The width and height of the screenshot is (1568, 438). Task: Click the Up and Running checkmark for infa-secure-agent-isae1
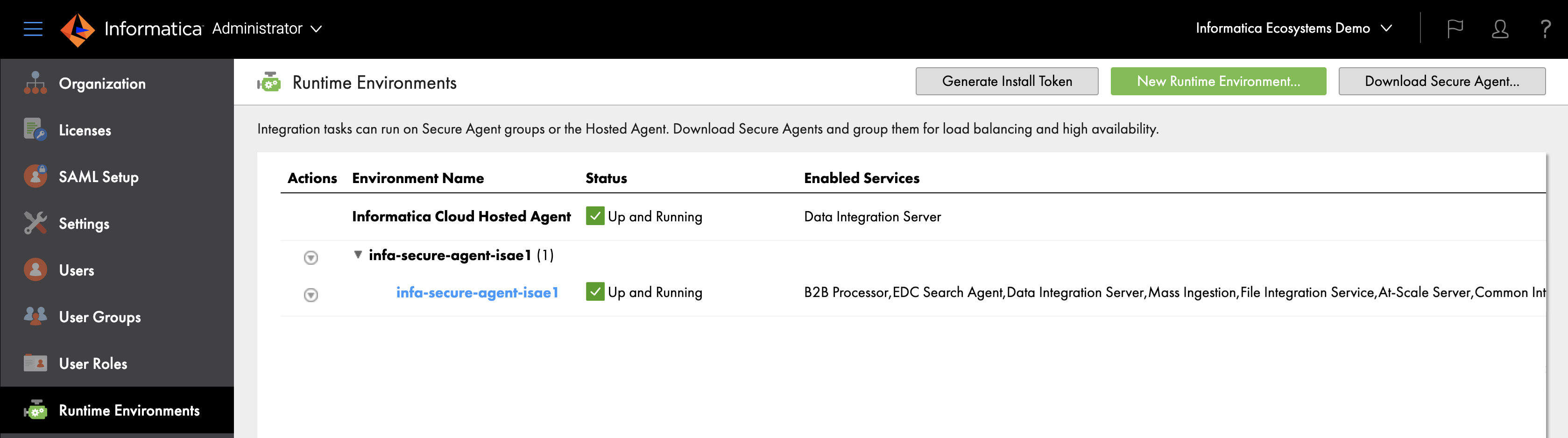pyautogui.click(x=595, y=291)
